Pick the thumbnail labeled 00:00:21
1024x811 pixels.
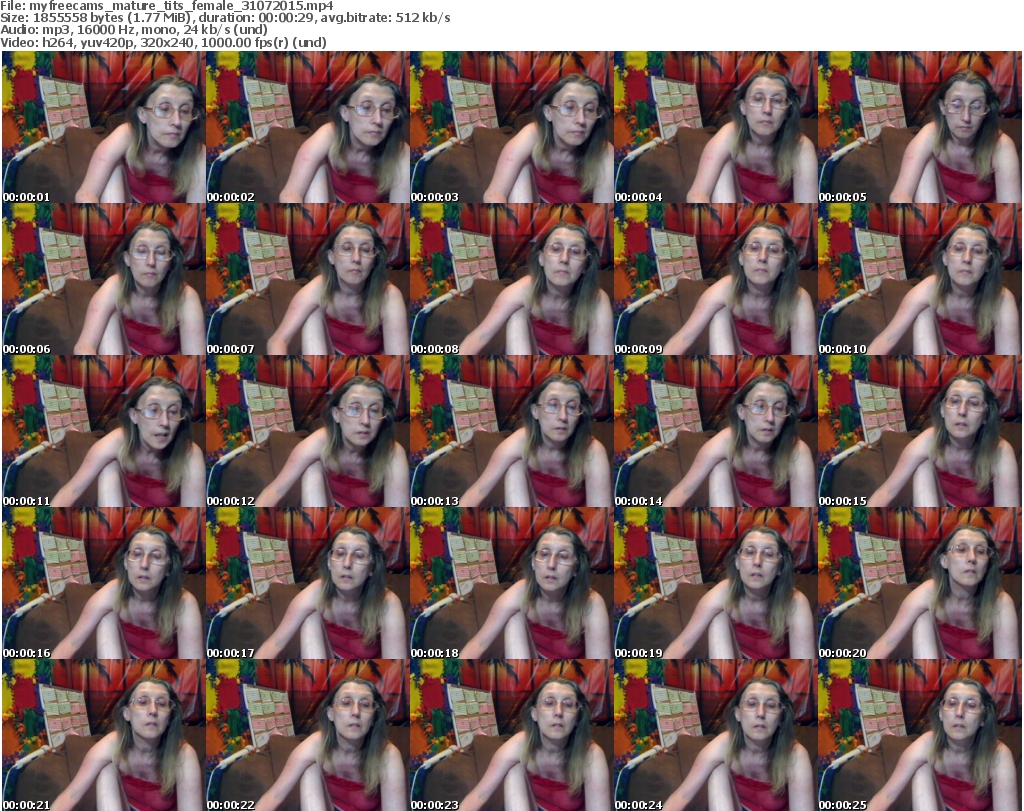pos(104,735)
